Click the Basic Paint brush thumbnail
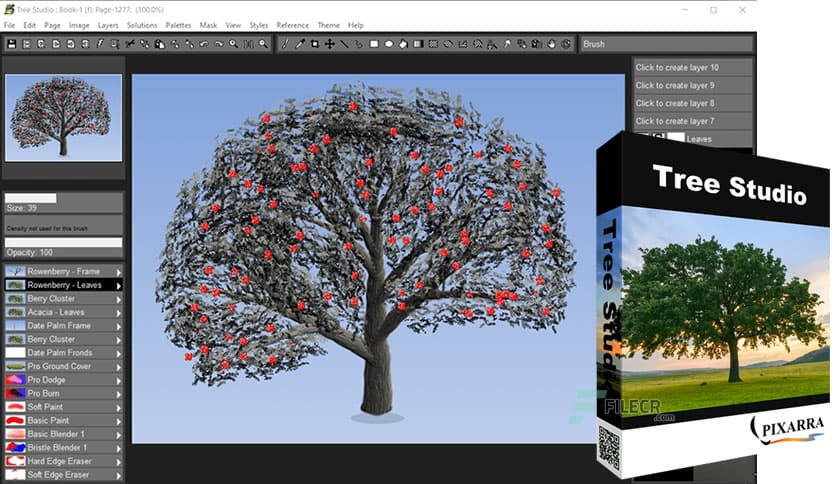 pos(15,421)
